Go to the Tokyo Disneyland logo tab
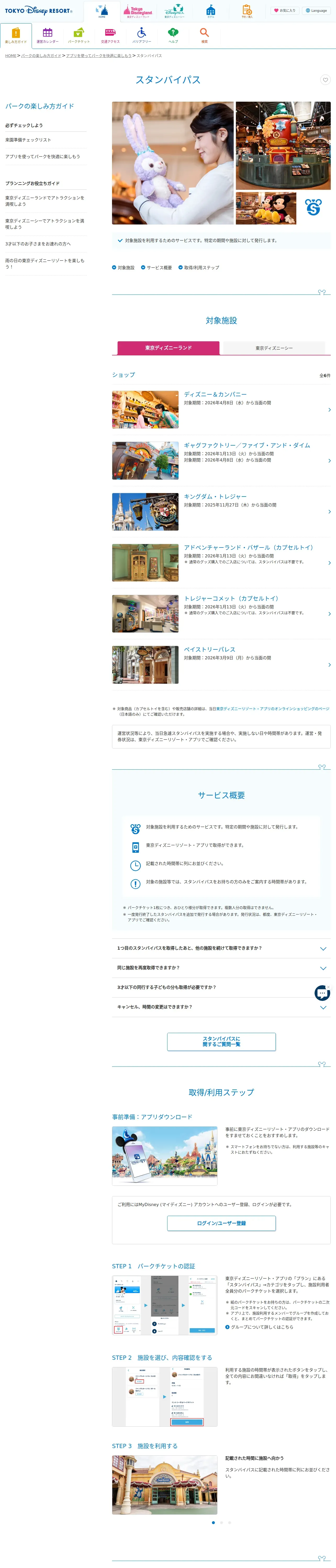 tap(138, 11)
